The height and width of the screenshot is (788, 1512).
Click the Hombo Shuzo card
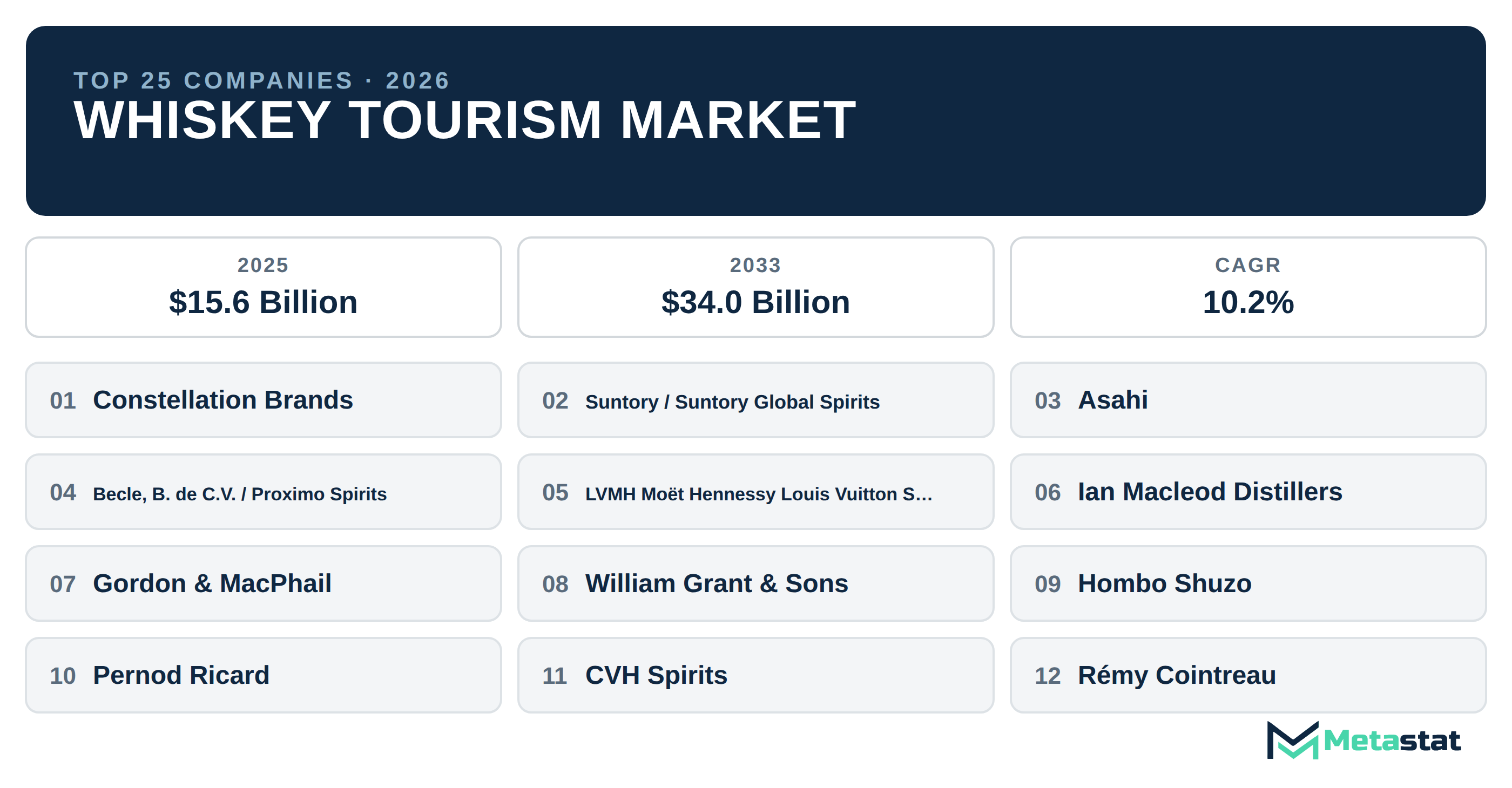click(x=1248, y=584)
